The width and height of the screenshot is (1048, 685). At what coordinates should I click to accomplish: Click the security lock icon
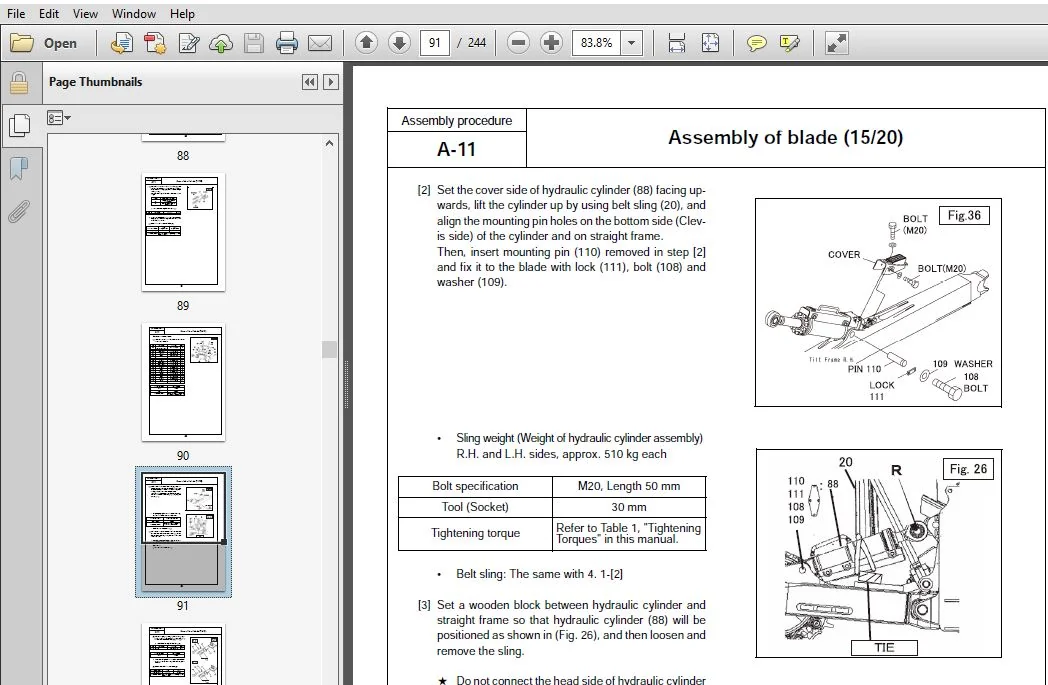click(19, 83)
